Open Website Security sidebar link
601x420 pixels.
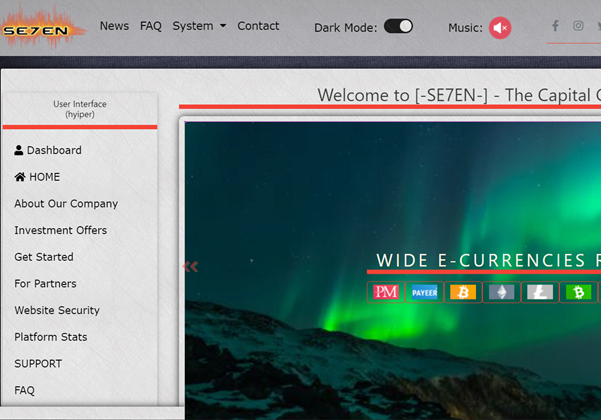[57, 310]
